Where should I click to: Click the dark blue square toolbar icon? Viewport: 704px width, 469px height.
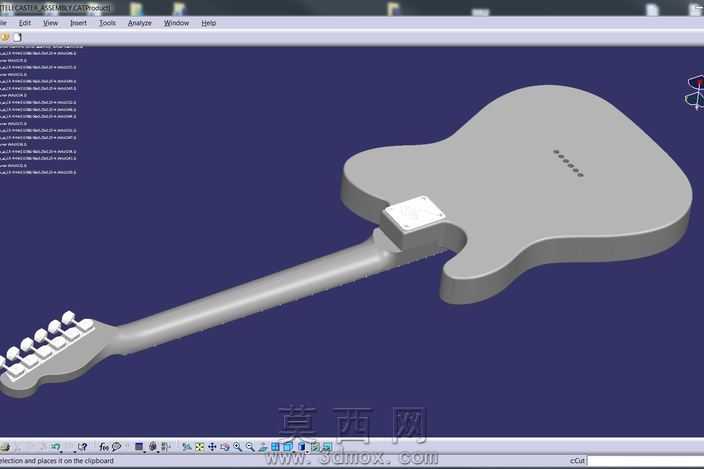[139, 447]
